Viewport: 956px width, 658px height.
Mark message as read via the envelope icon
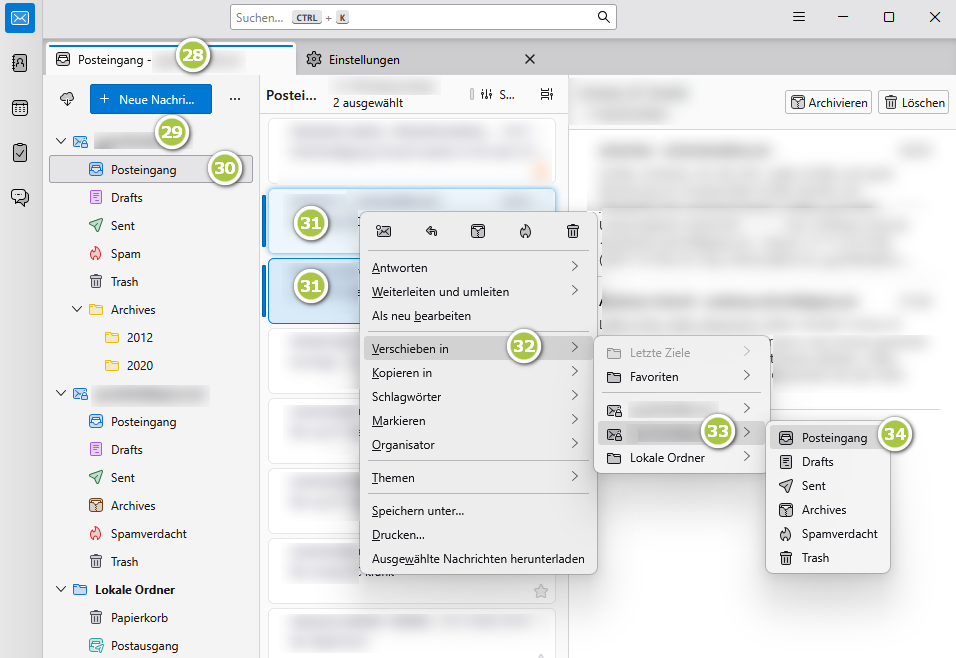[383, 231]
